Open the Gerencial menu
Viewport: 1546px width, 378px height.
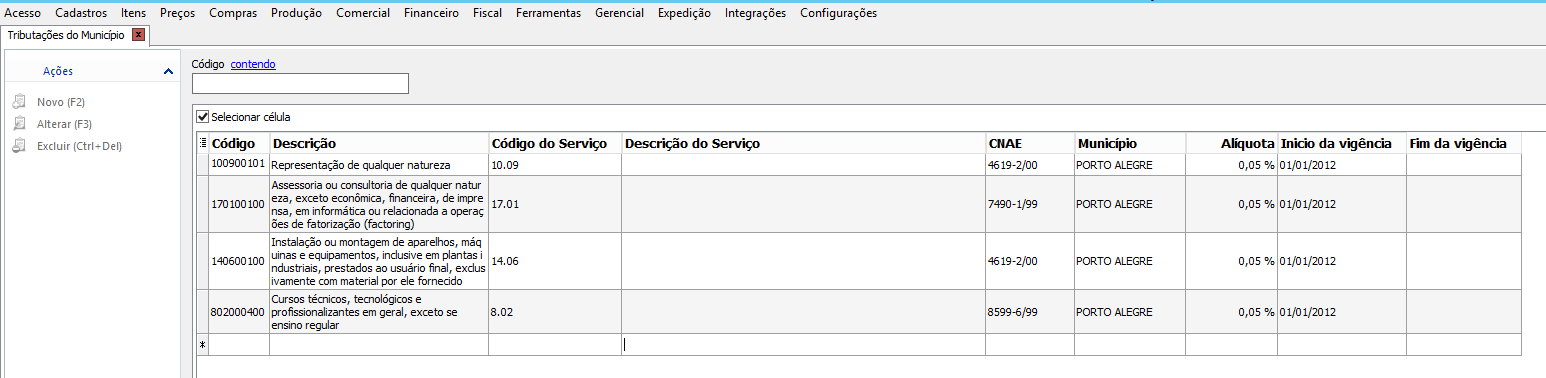pyautogui.click(x=620, y=13)
